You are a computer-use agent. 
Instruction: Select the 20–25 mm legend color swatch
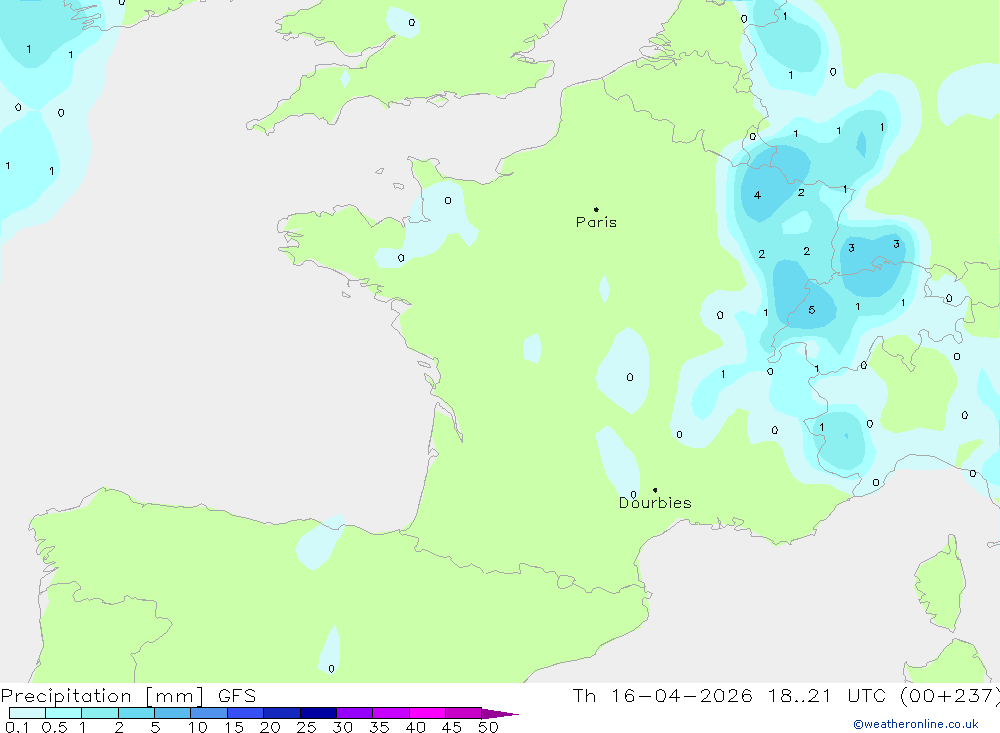click(x=282, y=713)
